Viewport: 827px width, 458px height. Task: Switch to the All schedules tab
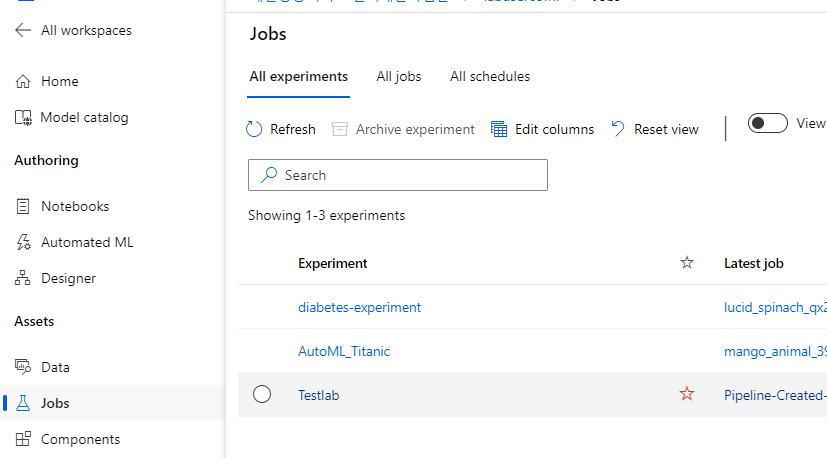click(490, 77)
